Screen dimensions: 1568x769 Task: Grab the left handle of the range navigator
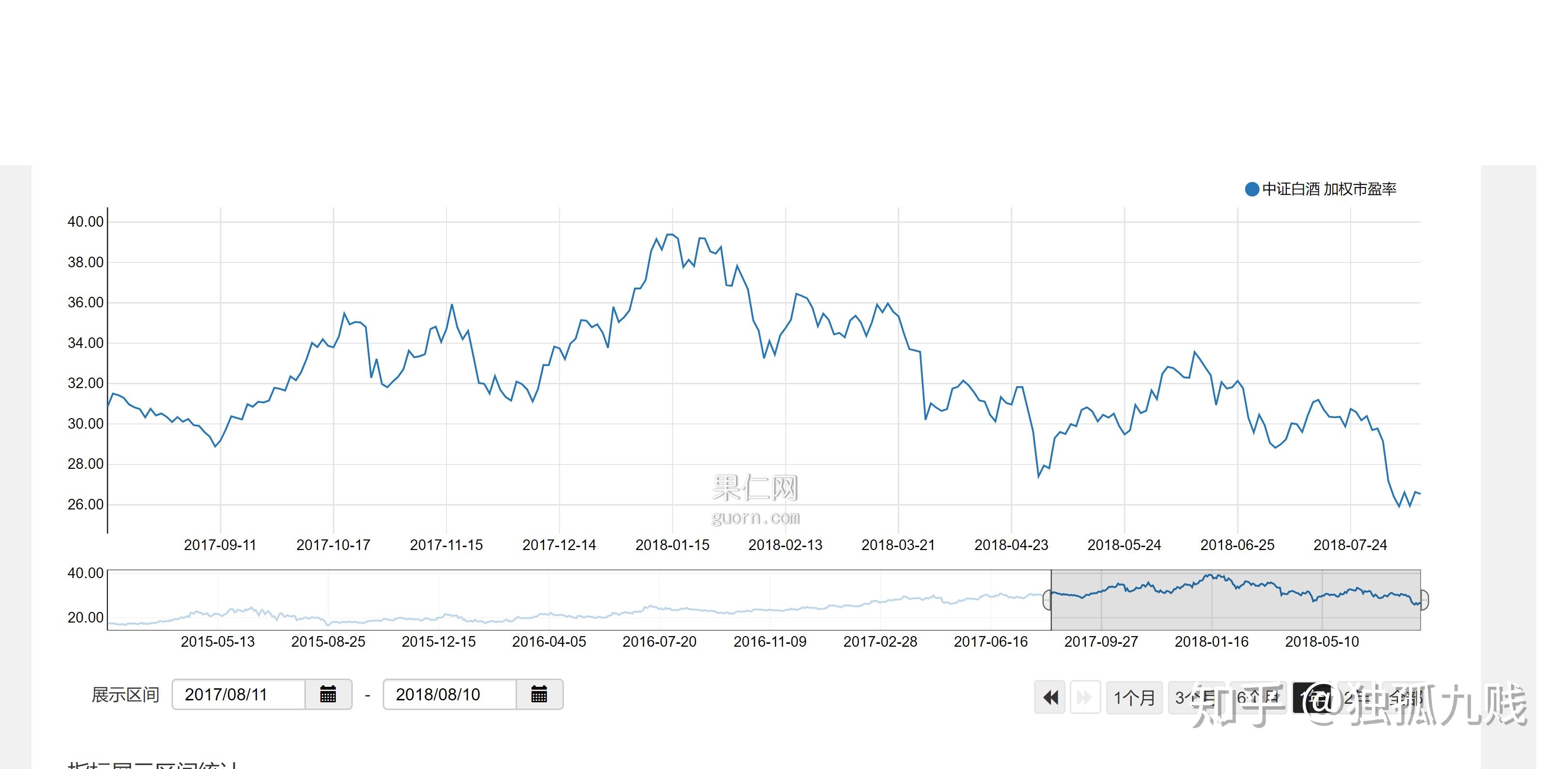click(1047, 600)
